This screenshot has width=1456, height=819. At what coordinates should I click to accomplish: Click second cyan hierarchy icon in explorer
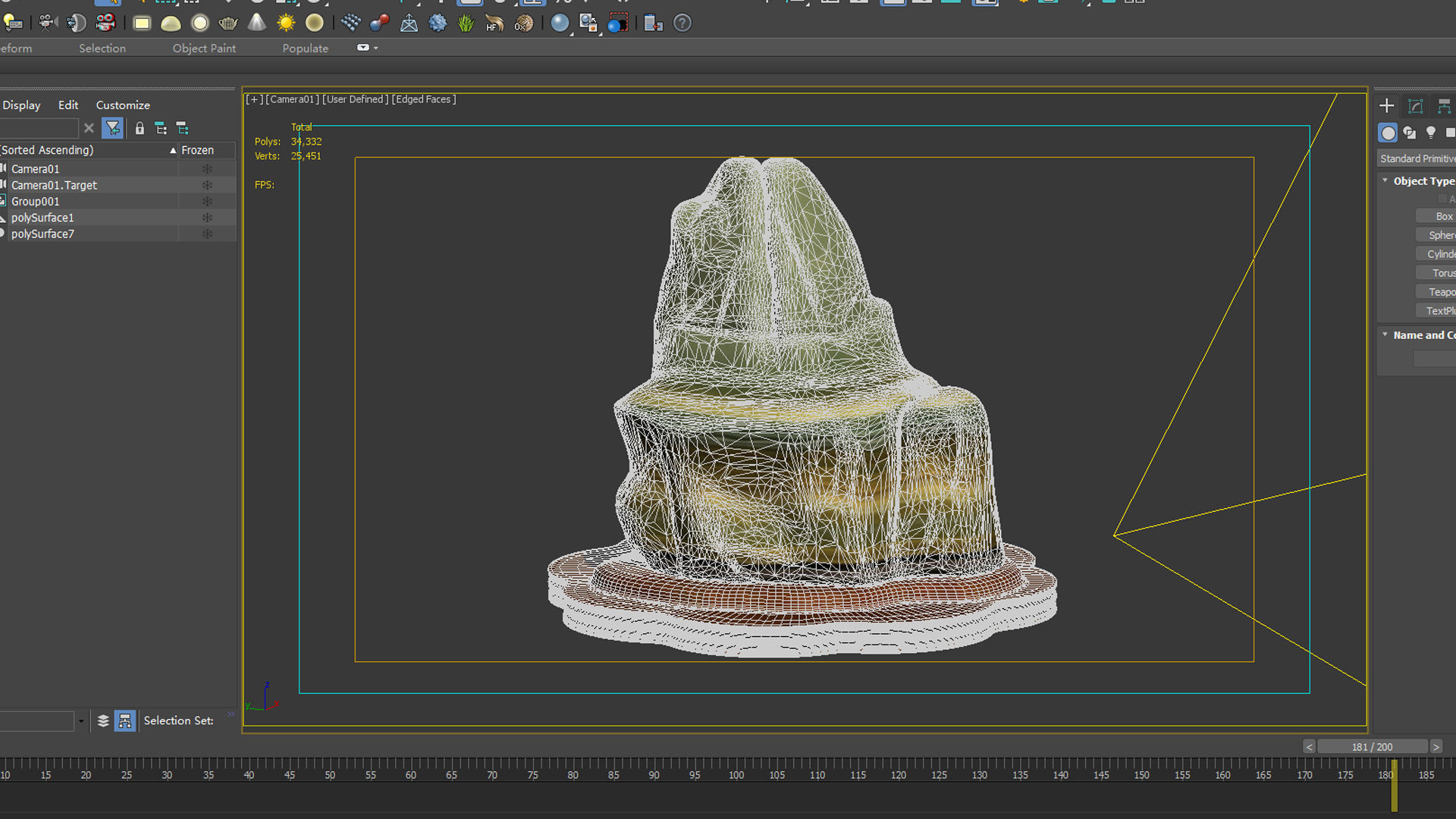(x=183, y=128)
